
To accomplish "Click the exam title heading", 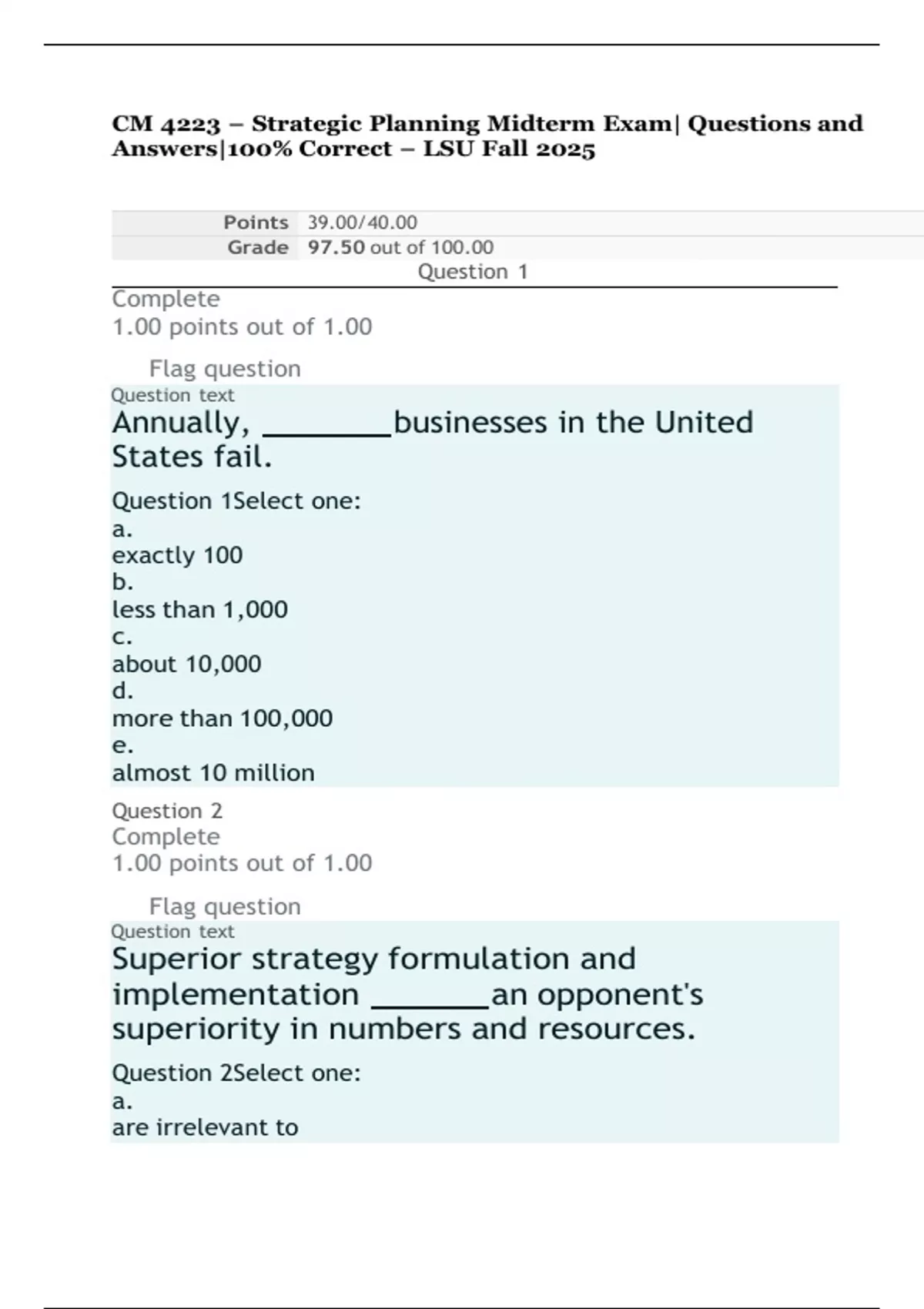I will [487, 136].
